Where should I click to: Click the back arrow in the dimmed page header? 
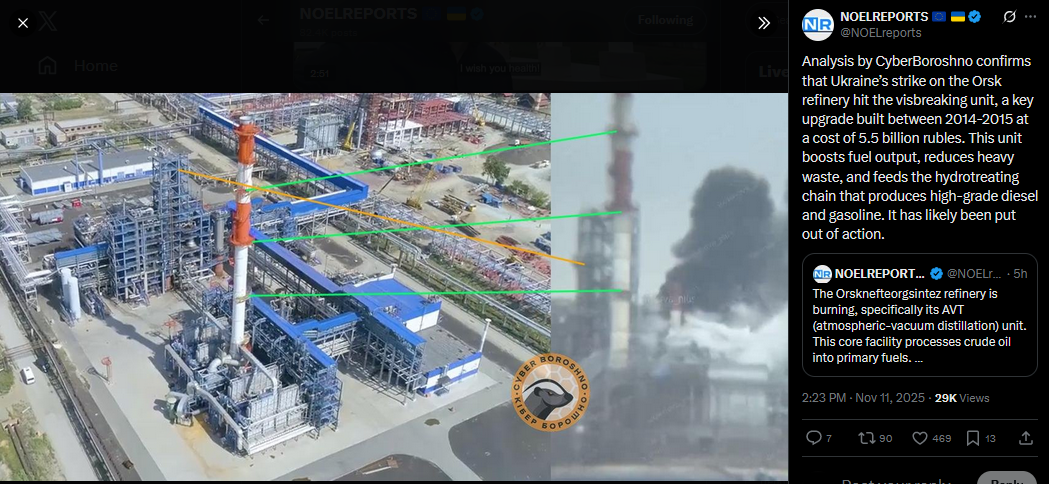(x=263, y=20)
